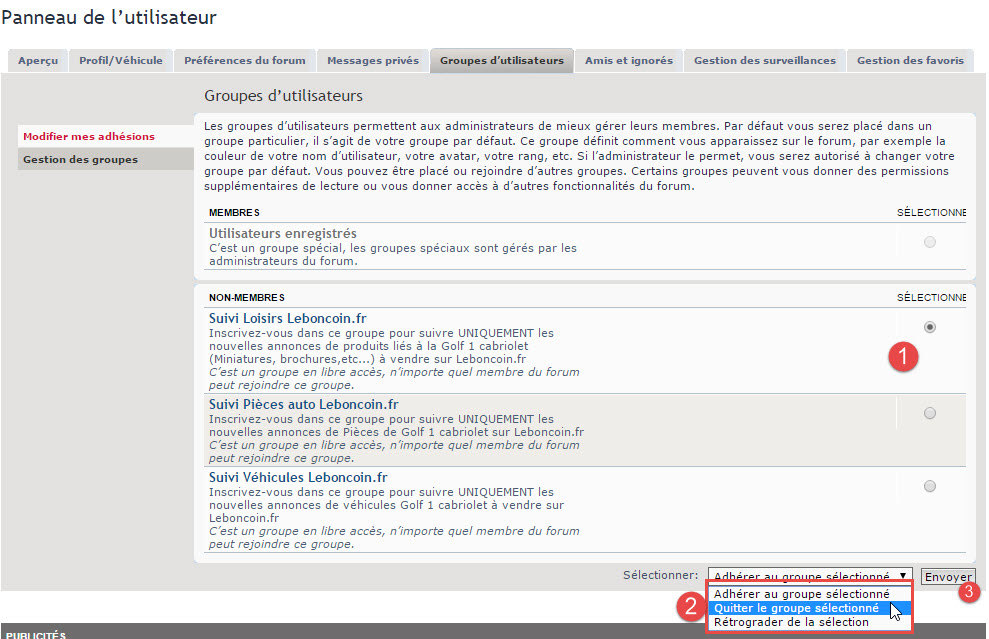Open Gestion des surveillances tab
This screenshot has height=639, width=989.
(x=764, y=60)
